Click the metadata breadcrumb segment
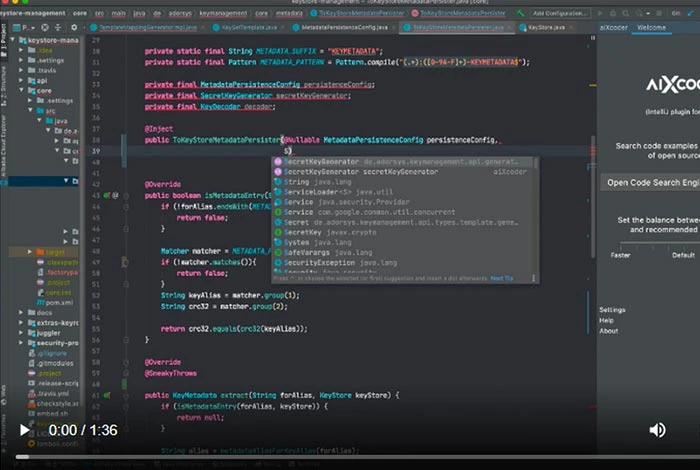700x470 pixels. (289, 13)
